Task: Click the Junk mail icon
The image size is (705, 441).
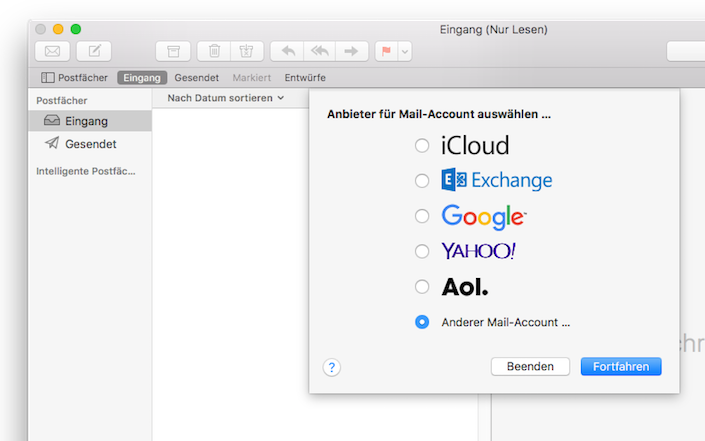Action: [246, 51]
